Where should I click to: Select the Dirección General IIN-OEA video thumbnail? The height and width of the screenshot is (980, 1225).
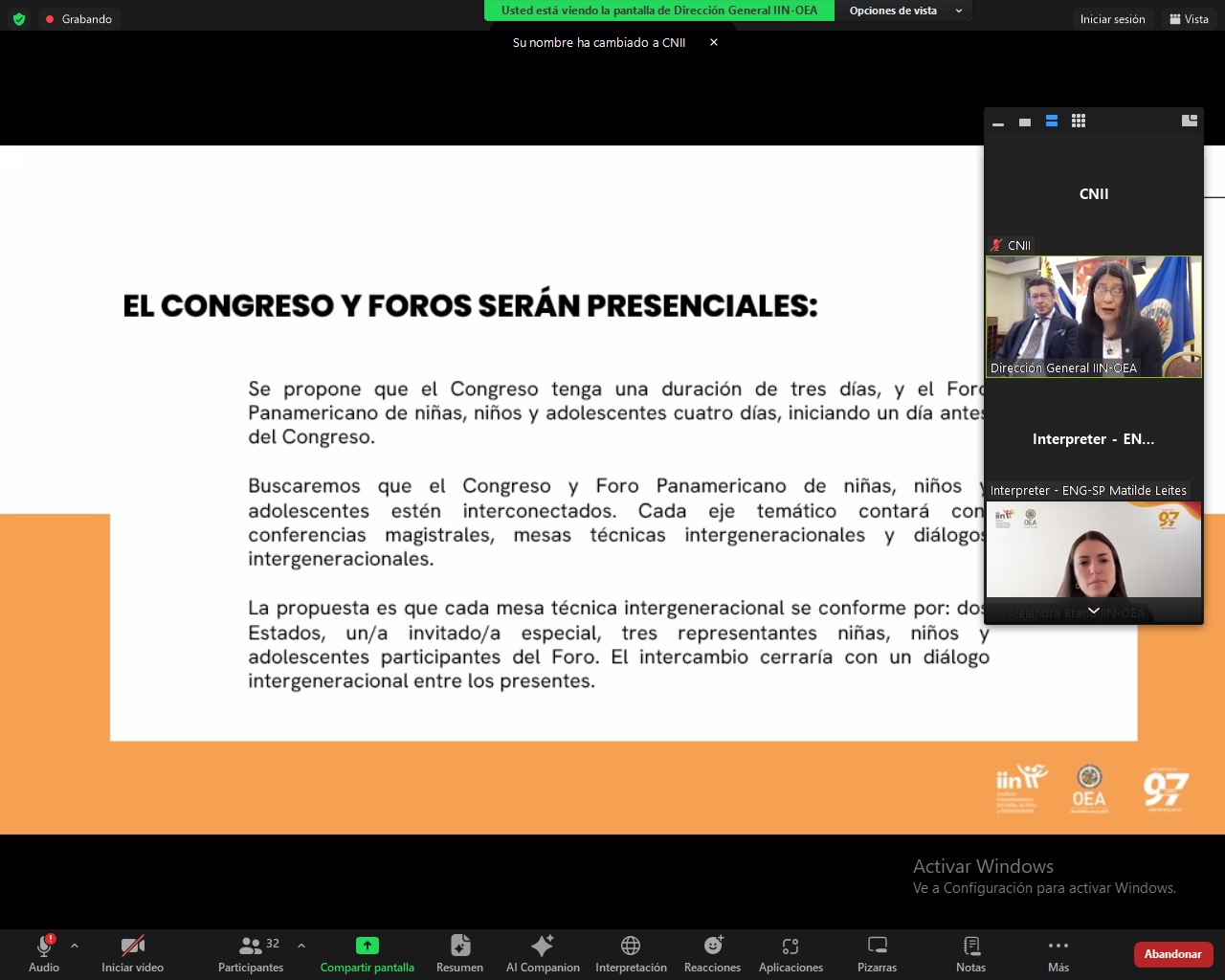[x=1094, y=316]
